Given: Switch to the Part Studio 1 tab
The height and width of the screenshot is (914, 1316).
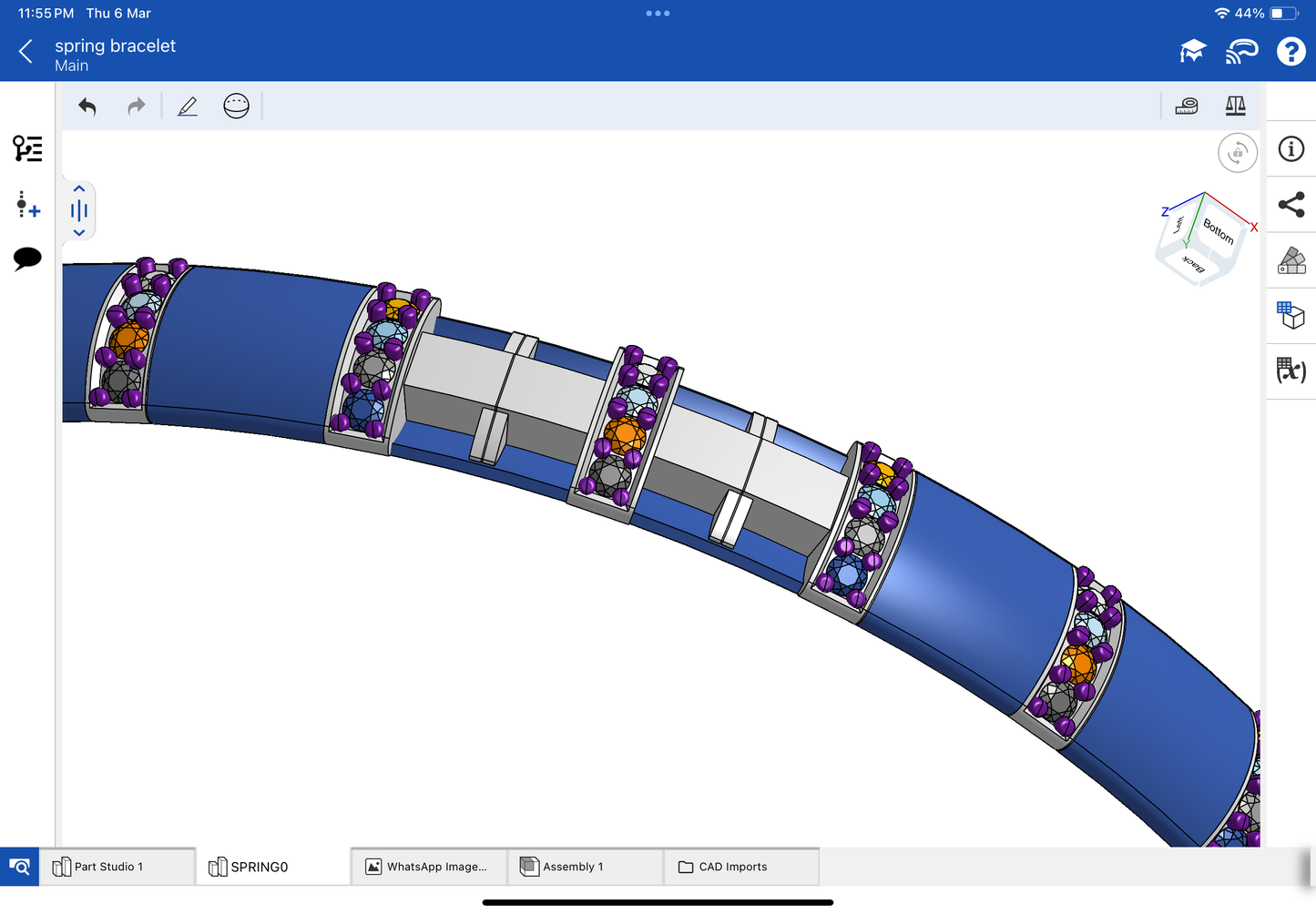Looking at the screenshot, I should tap(117, 867).
